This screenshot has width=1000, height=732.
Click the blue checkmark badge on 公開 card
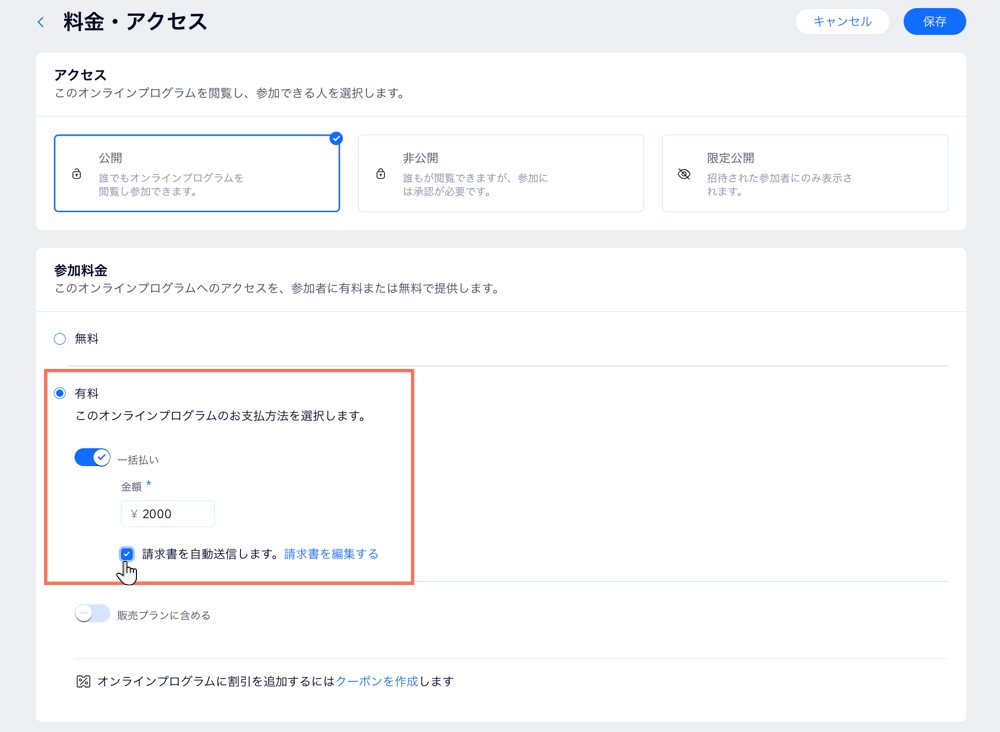tap(336, 138)
